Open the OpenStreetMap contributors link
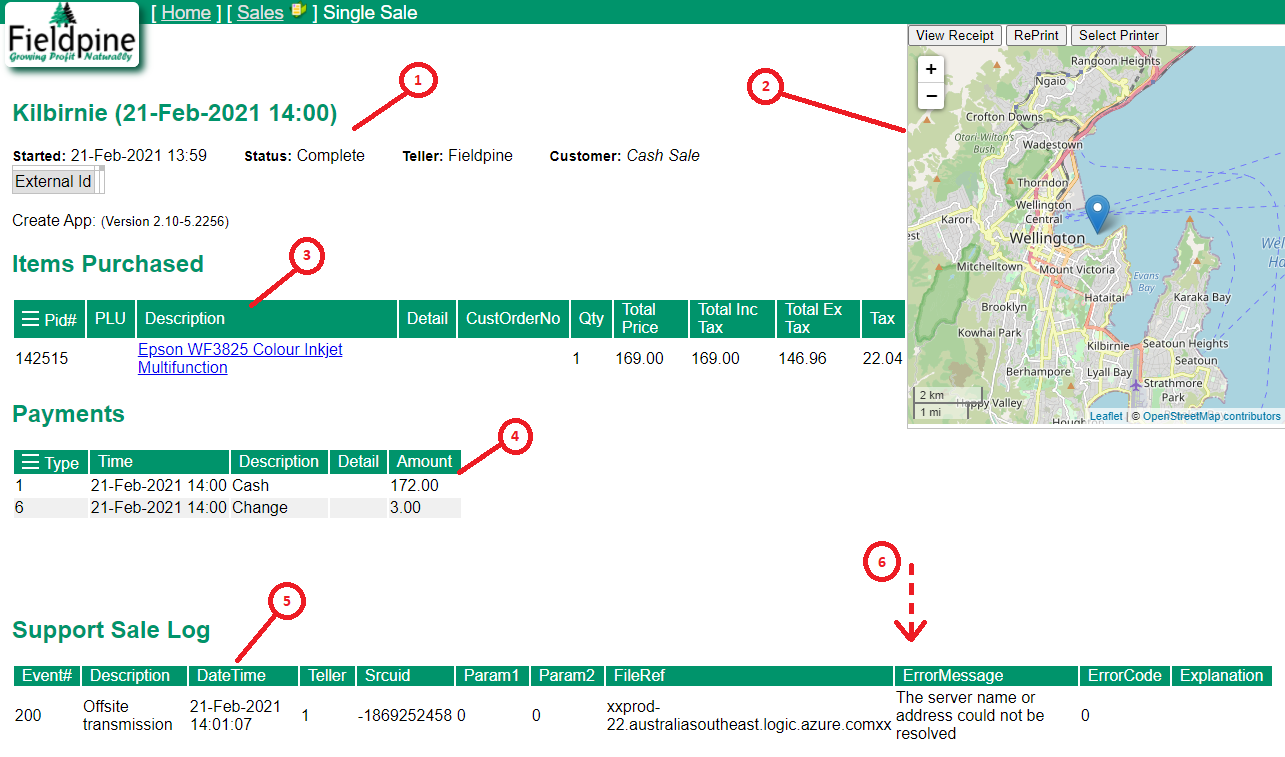 click(x=1211, y=416)
